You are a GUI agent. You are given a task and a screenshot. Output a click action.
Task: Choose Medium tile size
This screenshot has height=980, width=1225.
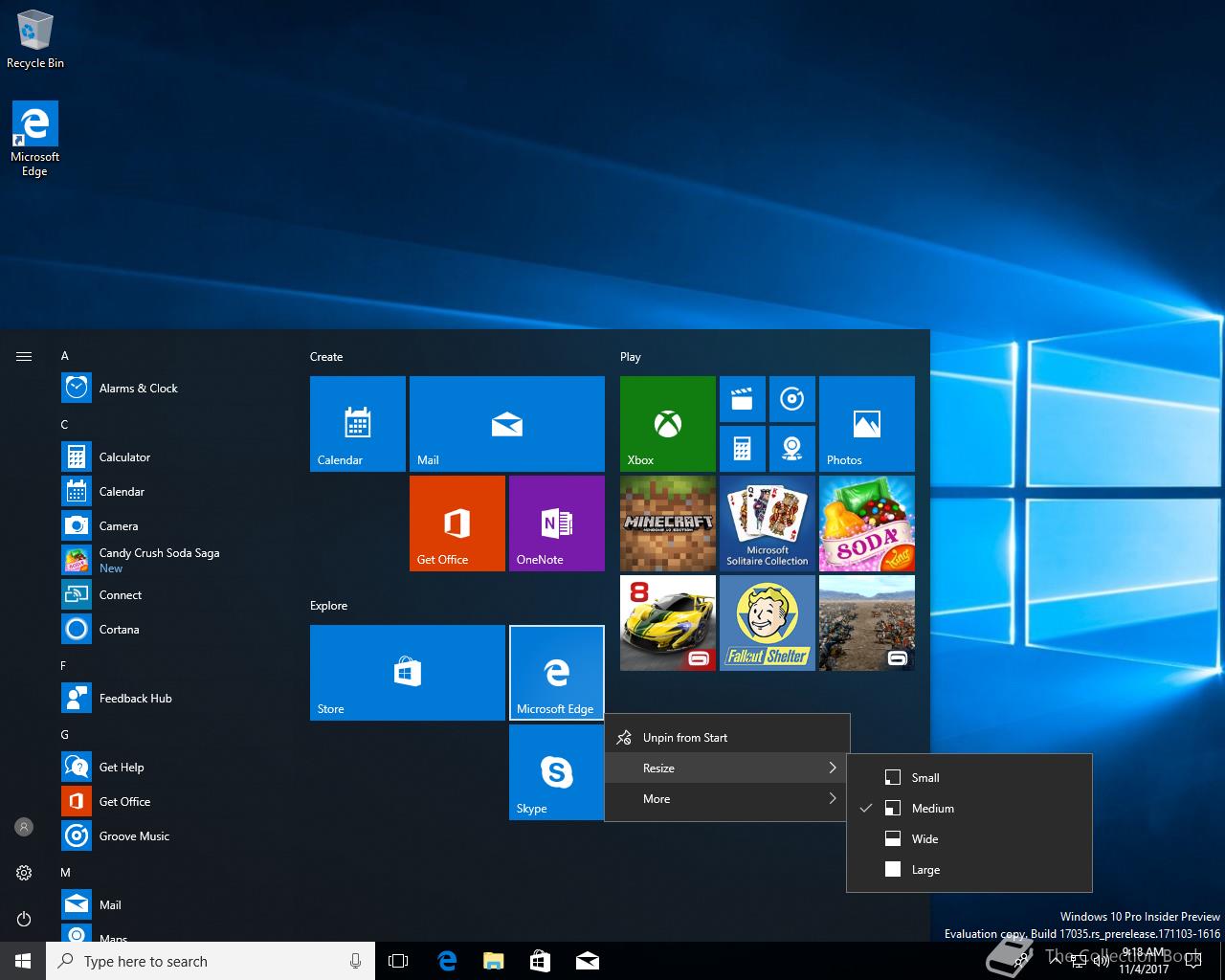(x=969, y=809)
